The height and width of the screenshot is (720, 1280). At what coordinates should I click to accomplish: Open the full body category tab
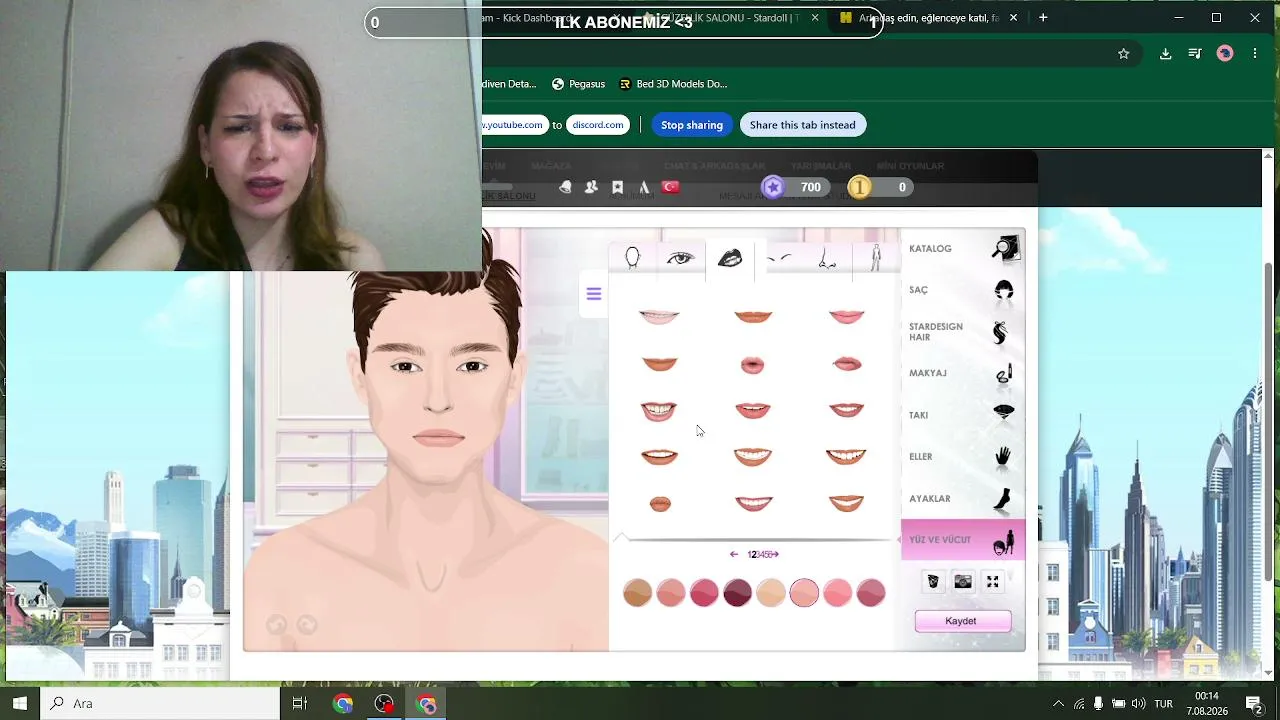(x=876, y=259)
